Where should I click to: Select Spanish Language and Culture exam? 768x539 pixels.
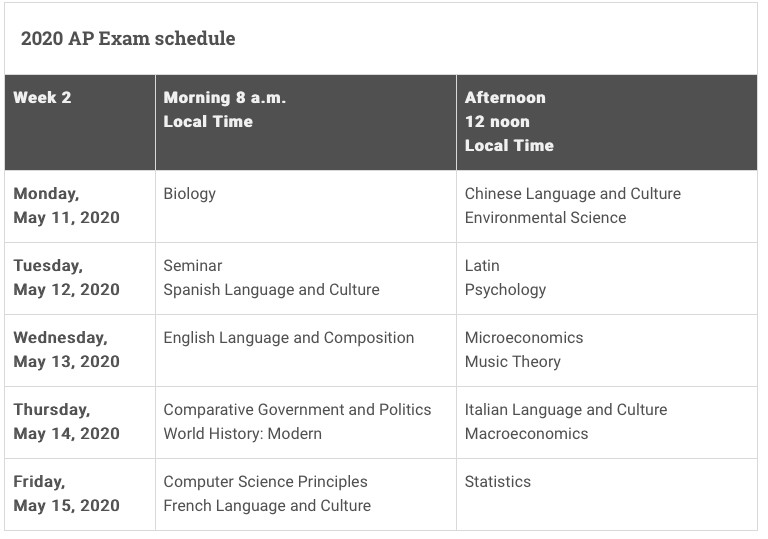pos(271,290)
